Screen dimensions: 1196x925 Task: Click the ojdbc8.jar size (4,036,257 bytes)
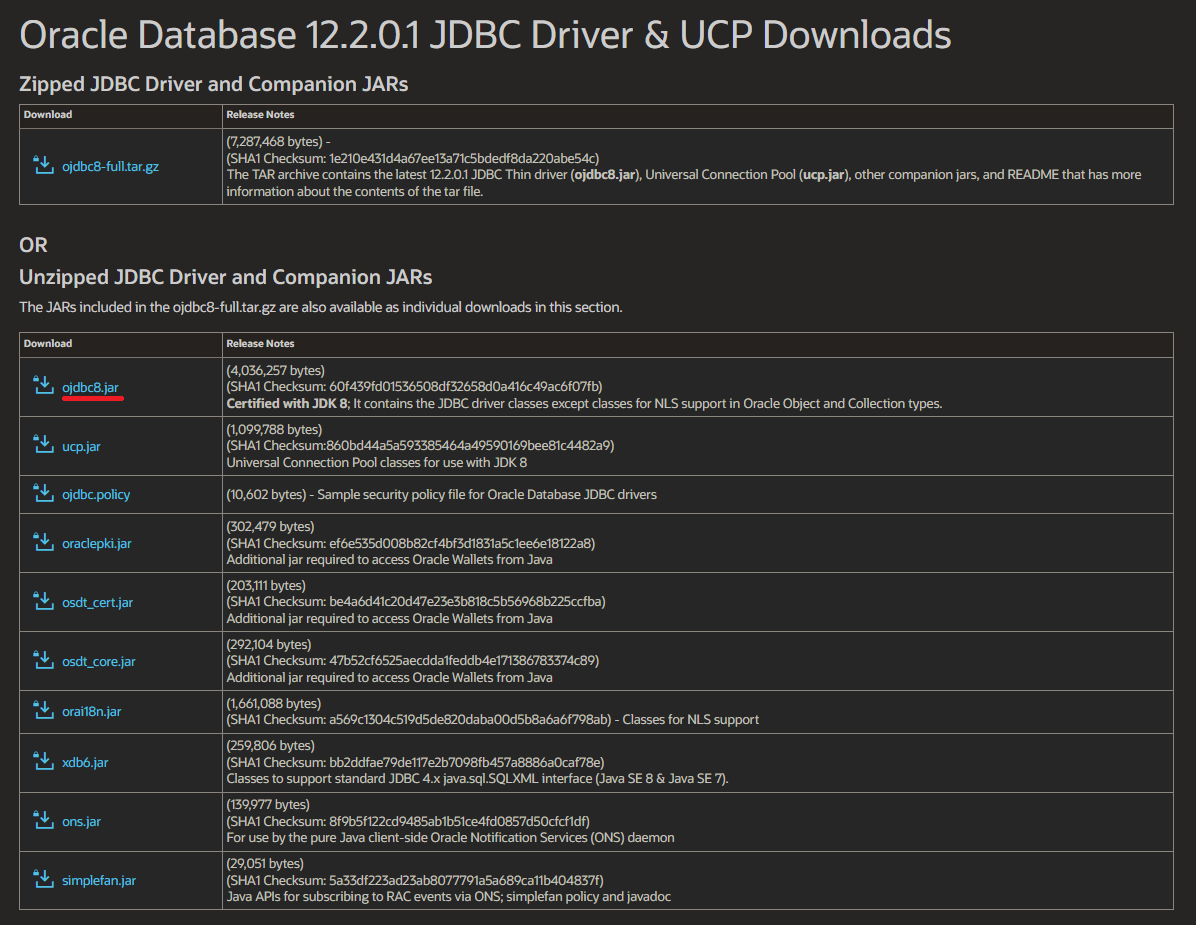pyautogui.click(x=275, y=371)
